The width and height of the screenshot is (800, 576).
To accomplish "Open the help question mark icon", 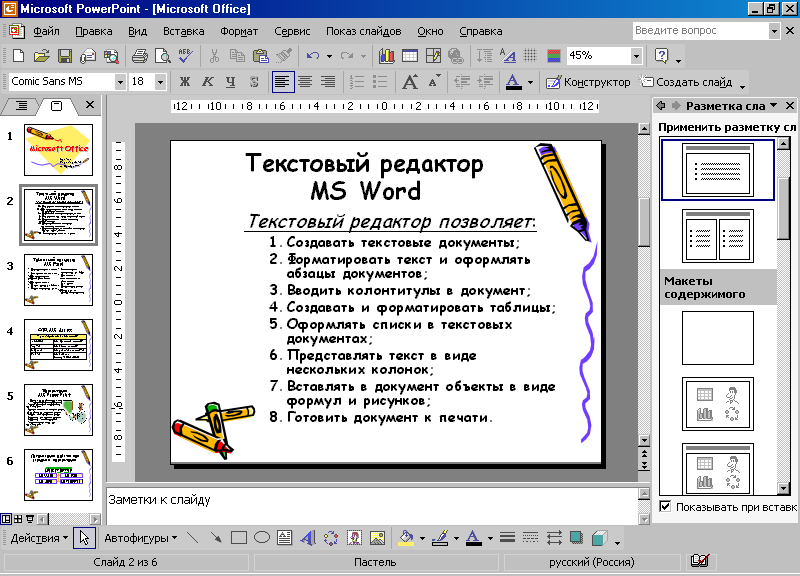I will coord(661,56).
